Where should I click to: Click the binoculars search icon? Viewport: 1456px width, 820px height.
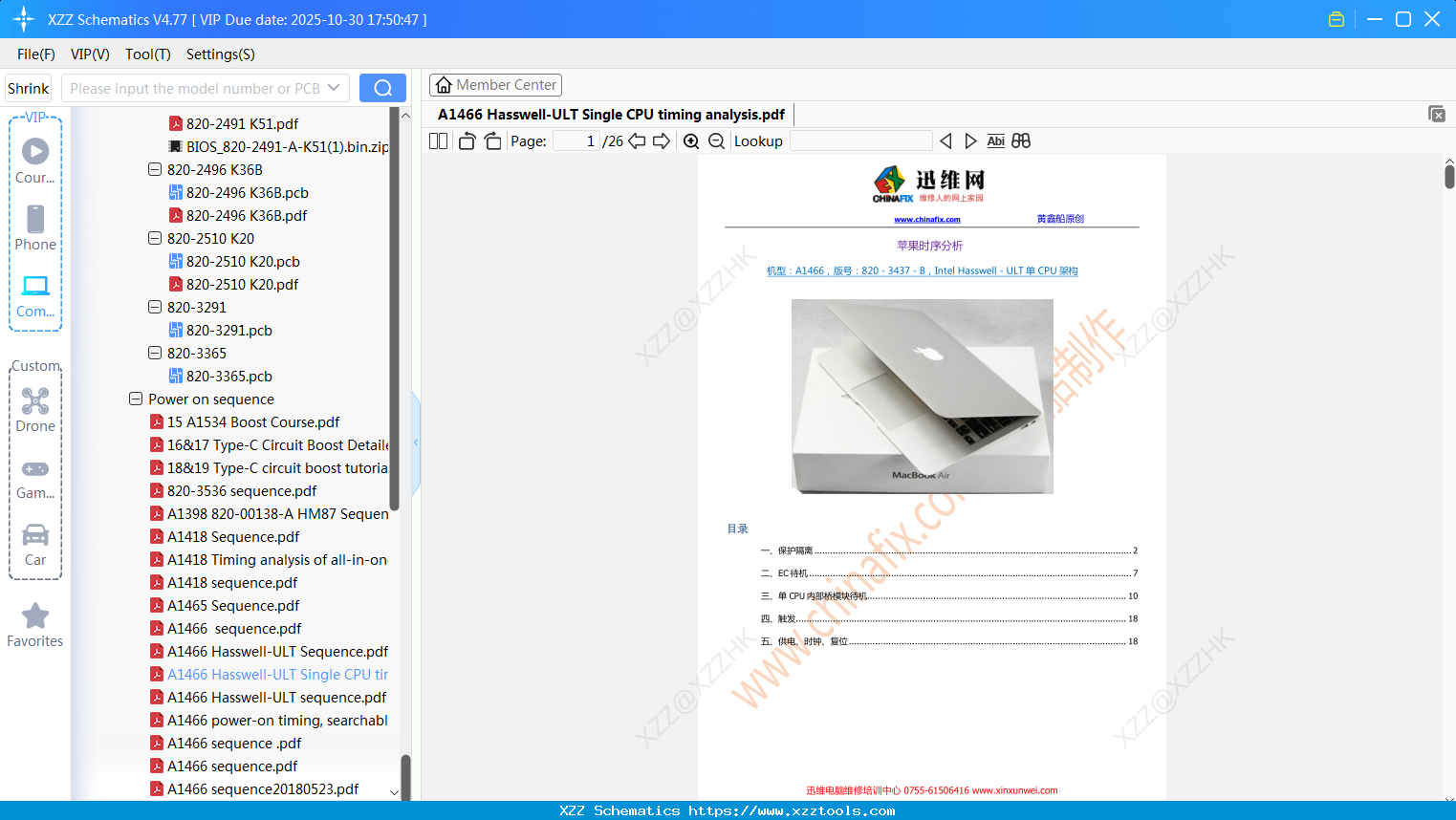tap(1021, 141)
